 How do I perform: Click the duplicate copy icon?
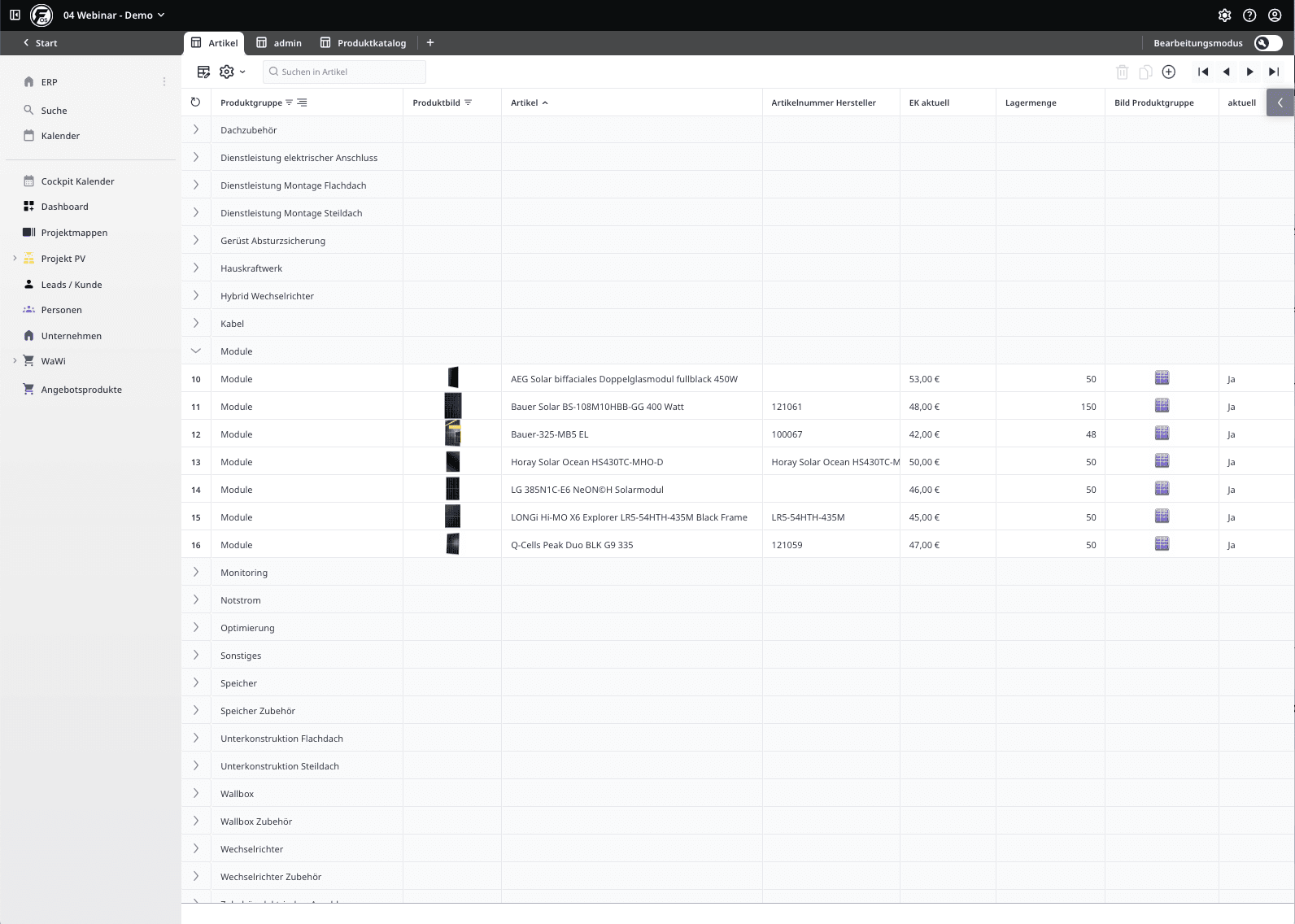pyautogui.click(x=1145, y=72)
